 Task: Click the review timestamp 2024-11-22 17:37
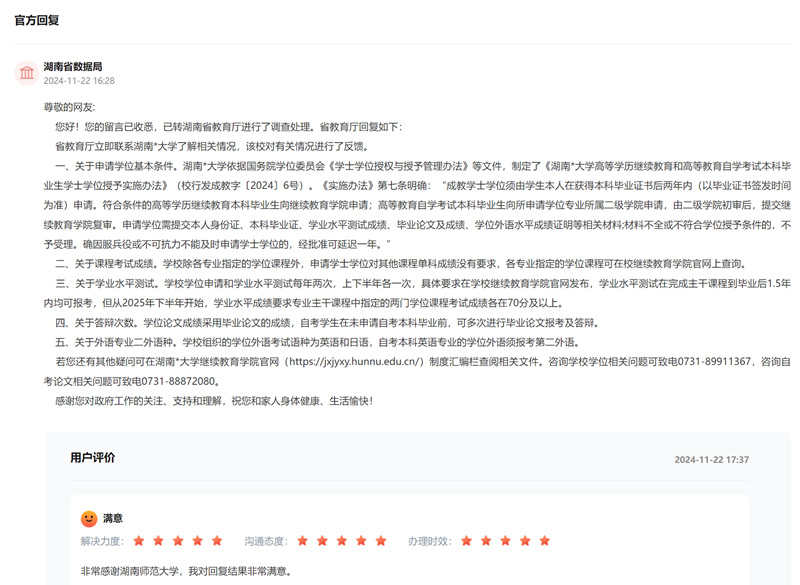(711, 460)
